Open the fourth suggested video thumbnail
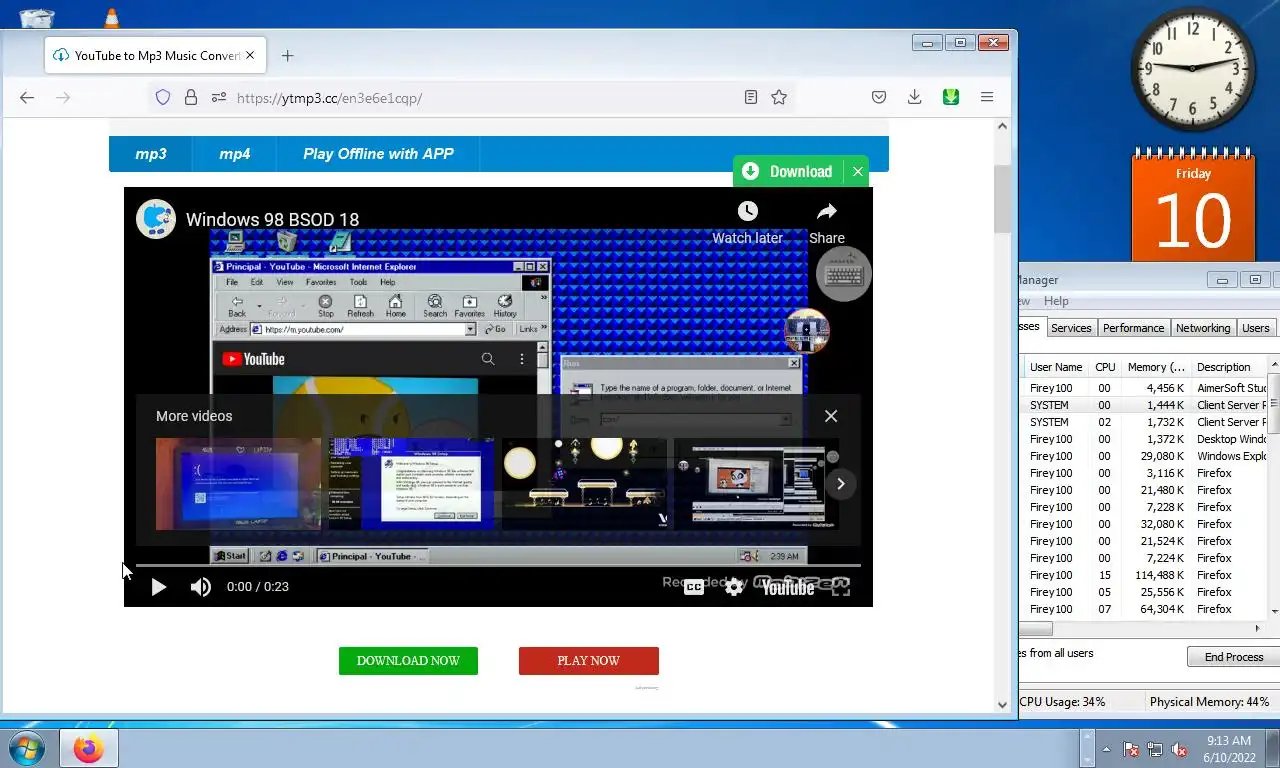This screenshot has height=768, width=1280. tap(756, 484)
